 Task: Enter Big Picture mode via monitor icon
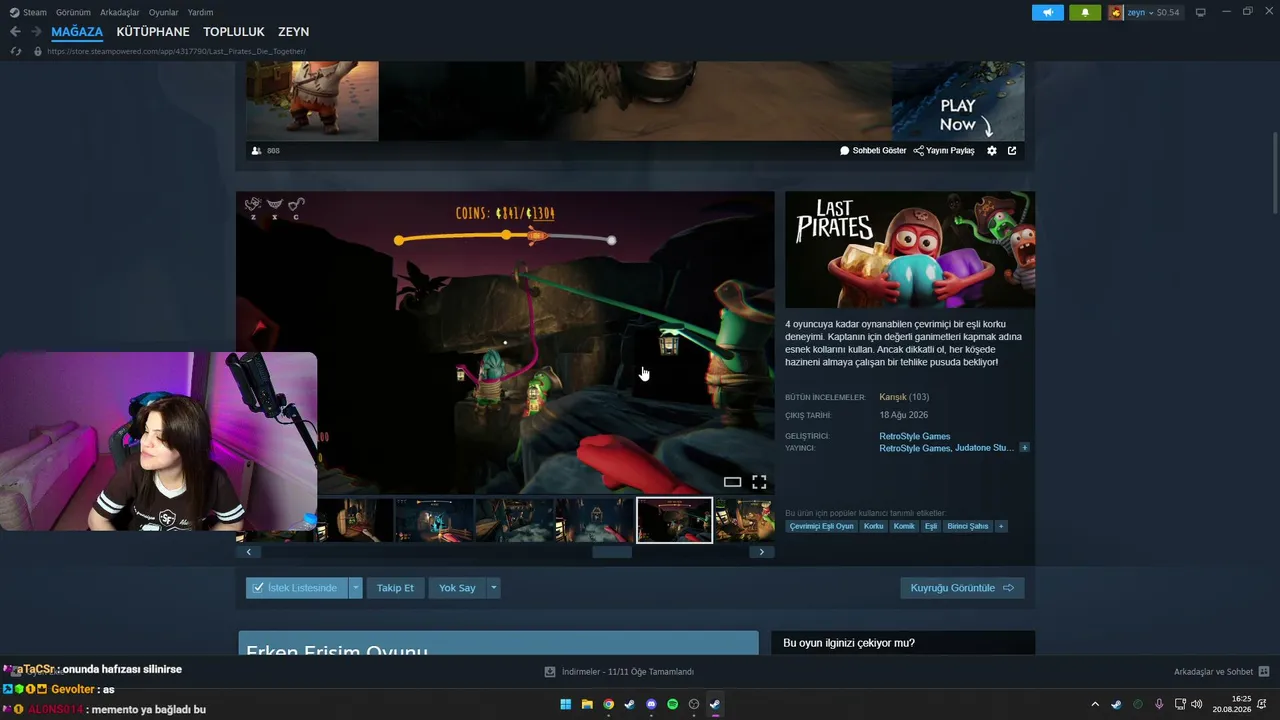(1201, 12)
